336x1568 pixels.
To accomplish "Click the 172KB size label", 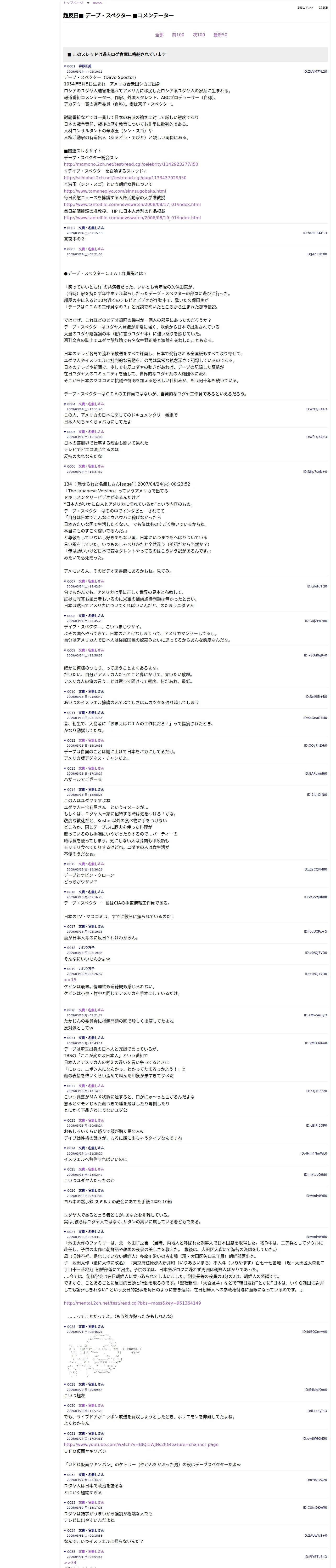I will click(x=323, y=8).
